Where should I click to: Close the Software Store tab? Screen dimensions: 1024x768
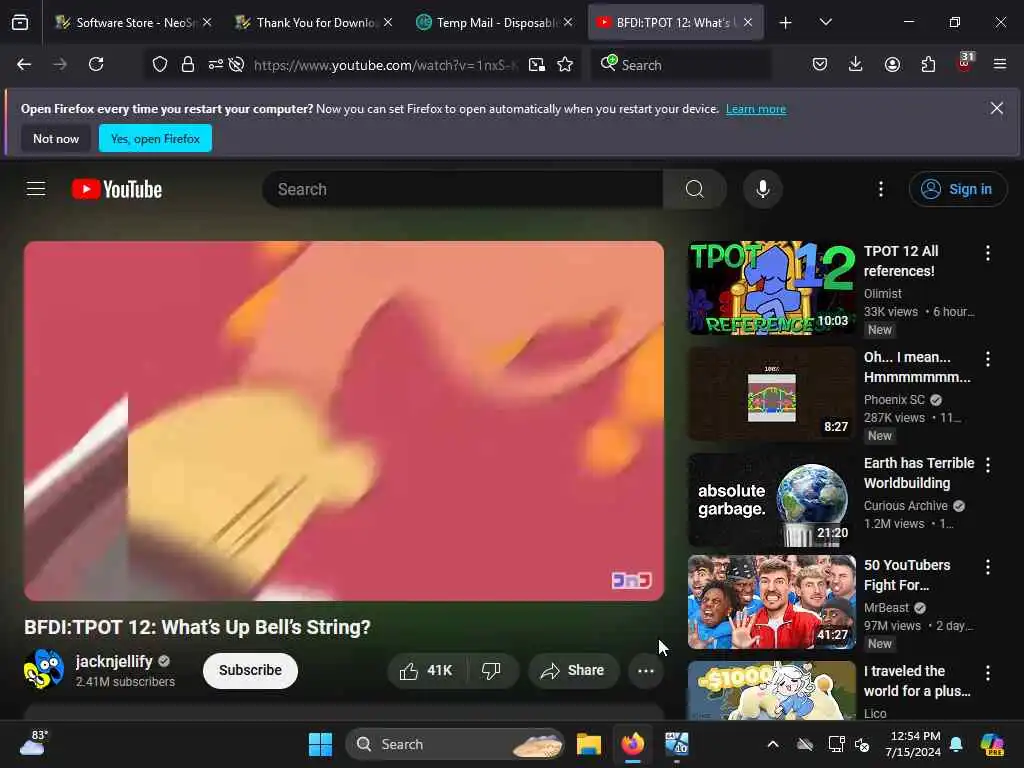tap(207, 22)
